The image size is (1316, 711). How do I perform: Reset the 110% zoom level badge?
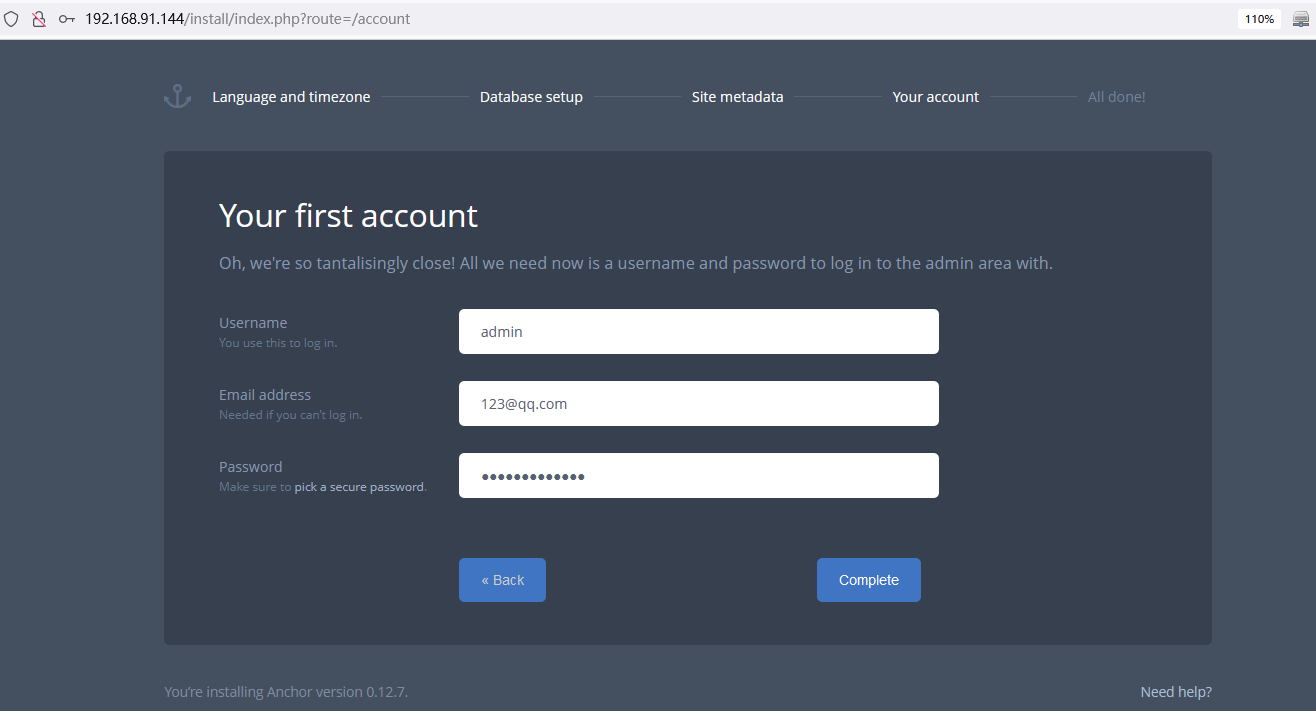(1259, 19)
